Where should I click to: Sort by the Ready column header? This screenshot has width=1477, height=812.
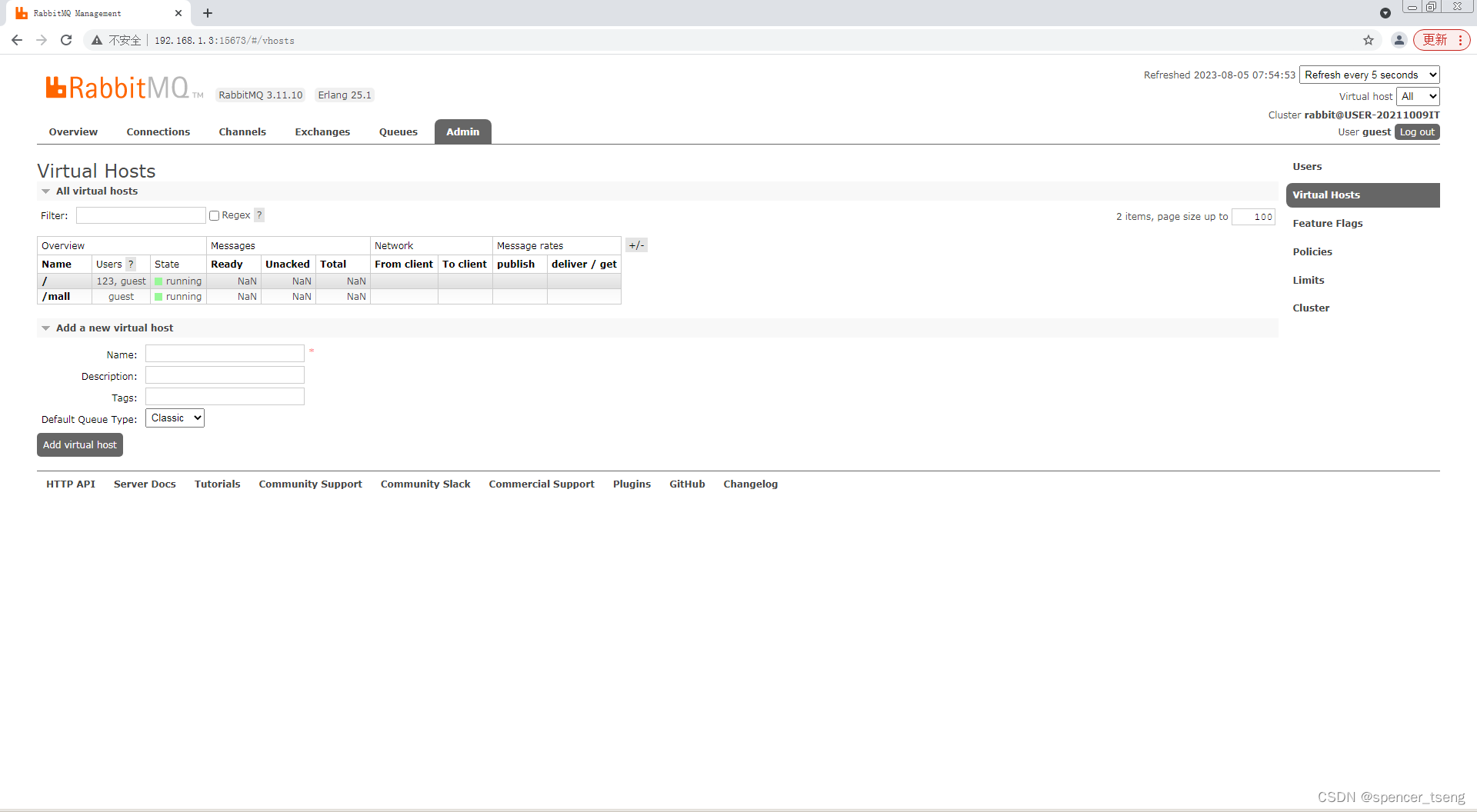click(227, 264)
